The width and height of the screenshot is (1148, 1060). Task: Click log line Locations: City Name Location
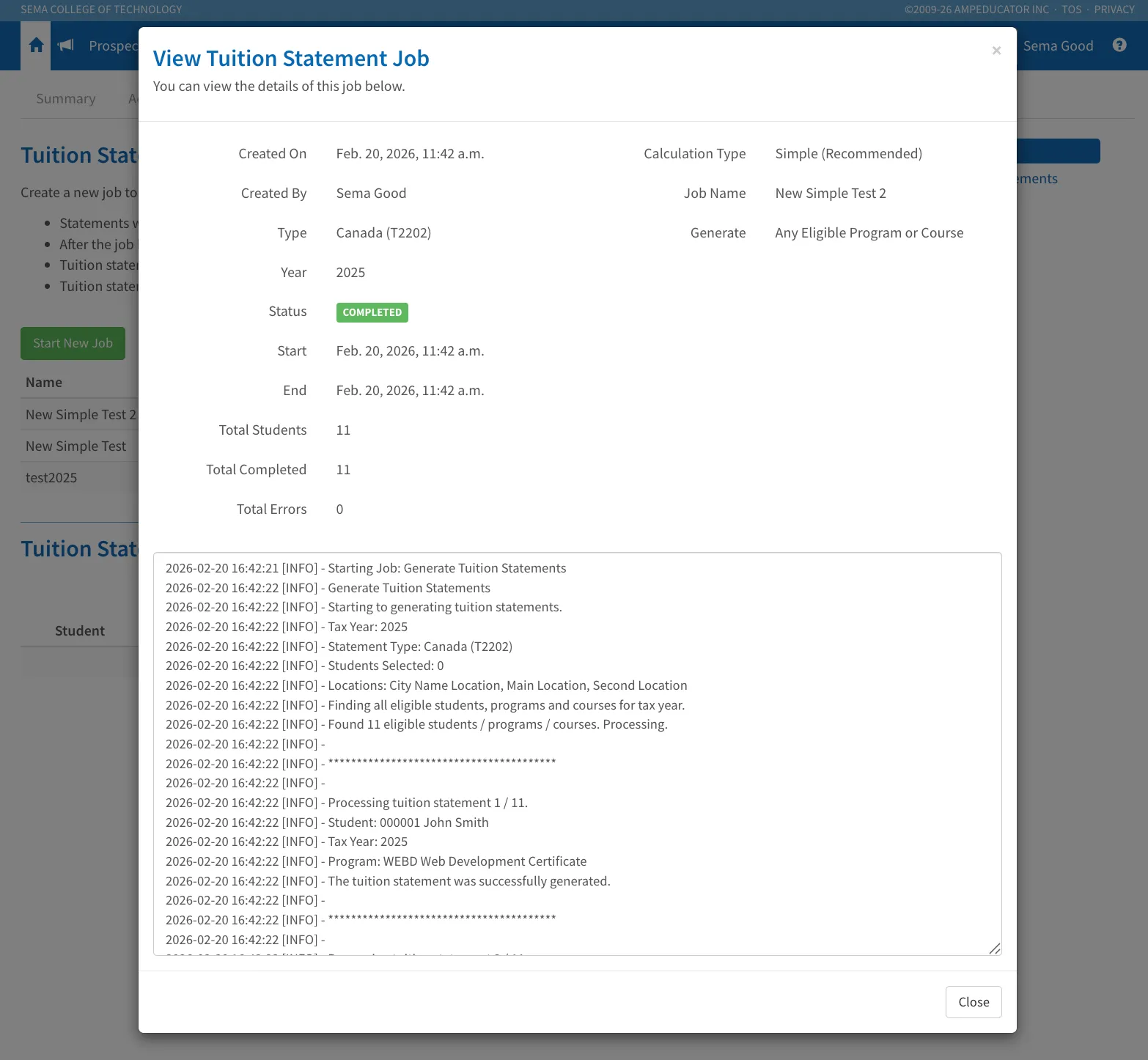pyautogui.click(x=427, y=685)
